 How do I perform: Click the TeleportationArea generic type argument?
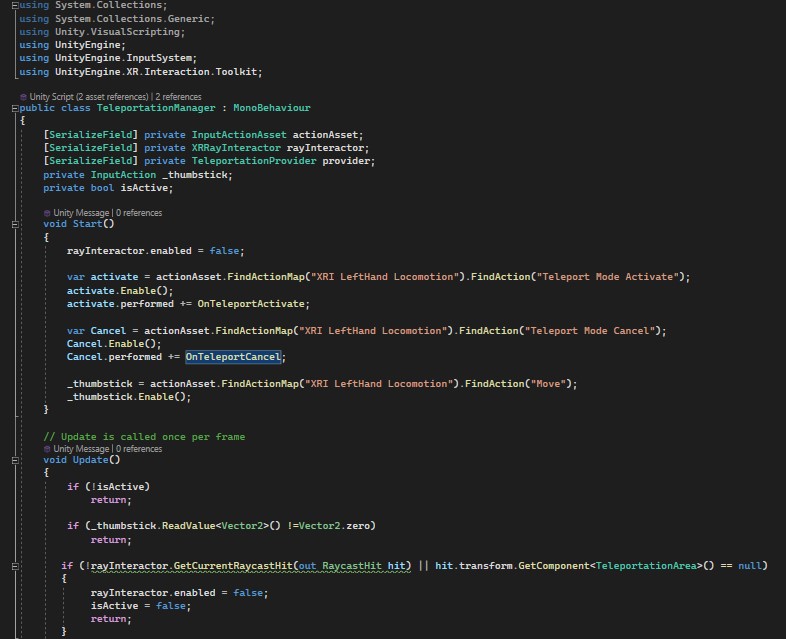(645, 566)
